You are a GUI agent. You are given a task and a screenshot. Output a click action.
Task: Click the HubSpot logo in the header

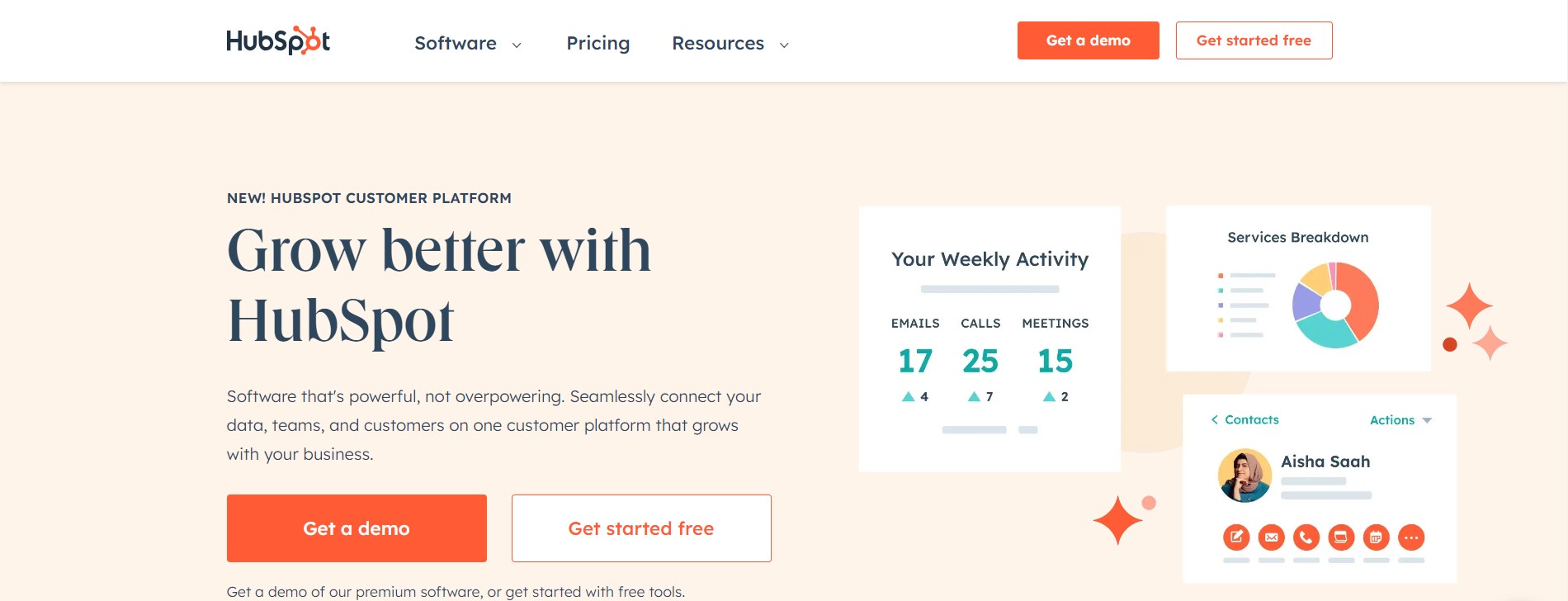coord(278,40)
